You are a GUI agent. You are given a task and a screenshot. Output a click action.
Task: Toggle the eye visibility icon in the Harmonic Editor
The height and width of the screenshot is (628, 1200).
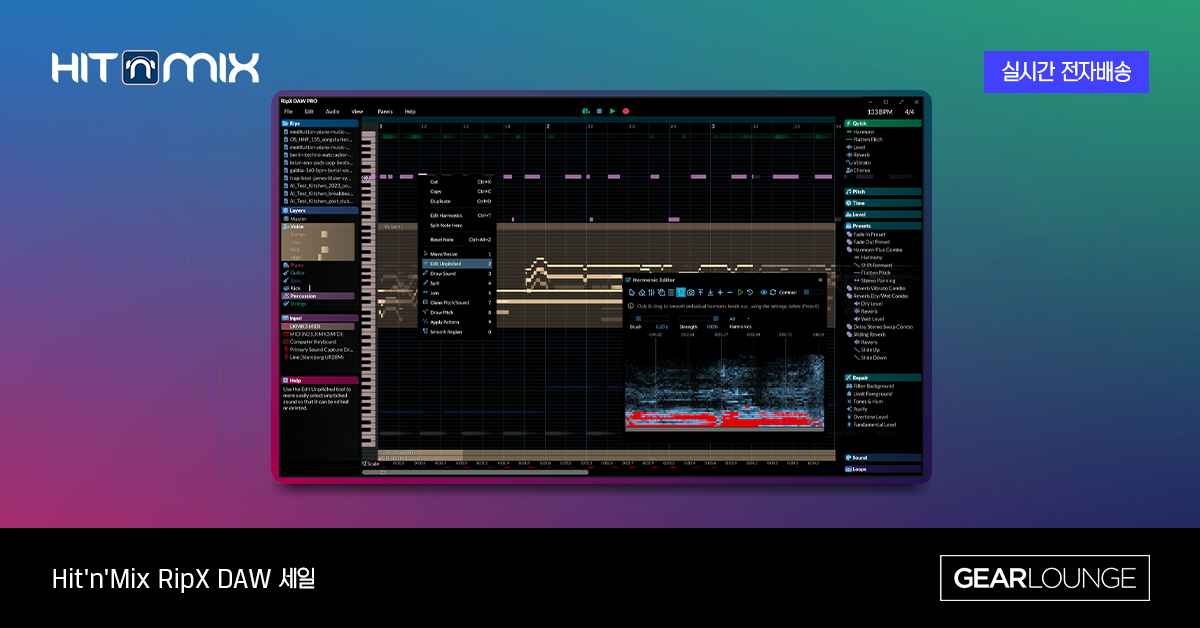[762, 292]
